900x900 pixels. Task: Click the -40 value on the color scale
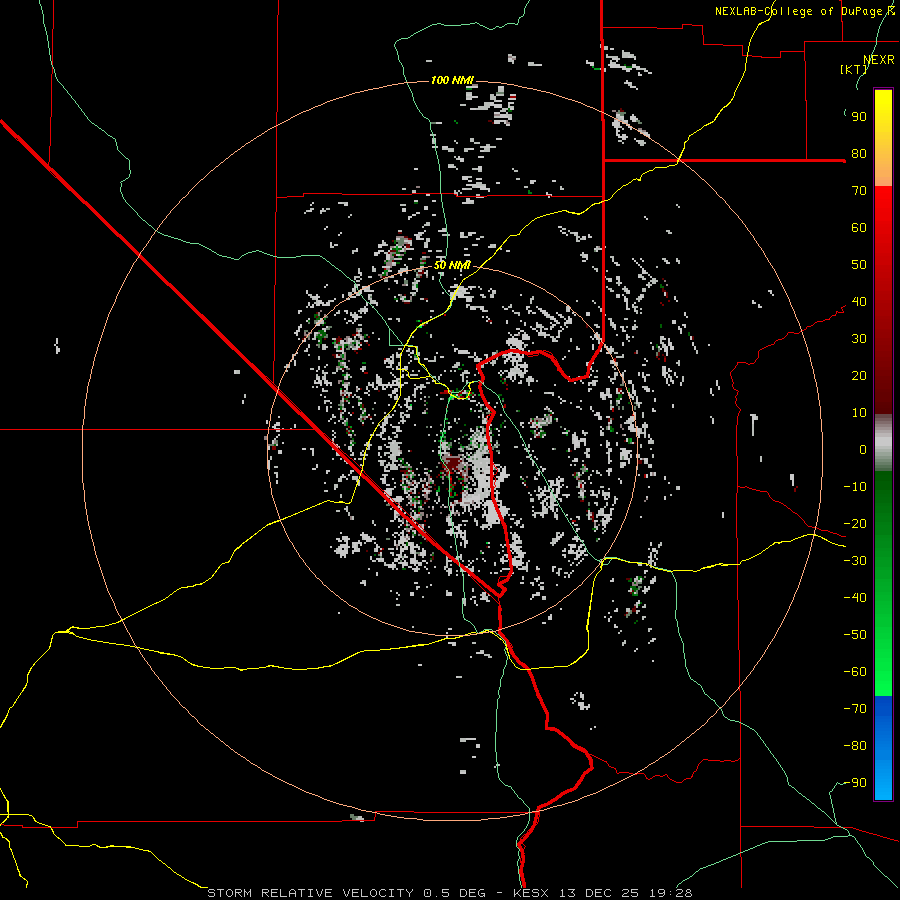(x=855, y=598)
